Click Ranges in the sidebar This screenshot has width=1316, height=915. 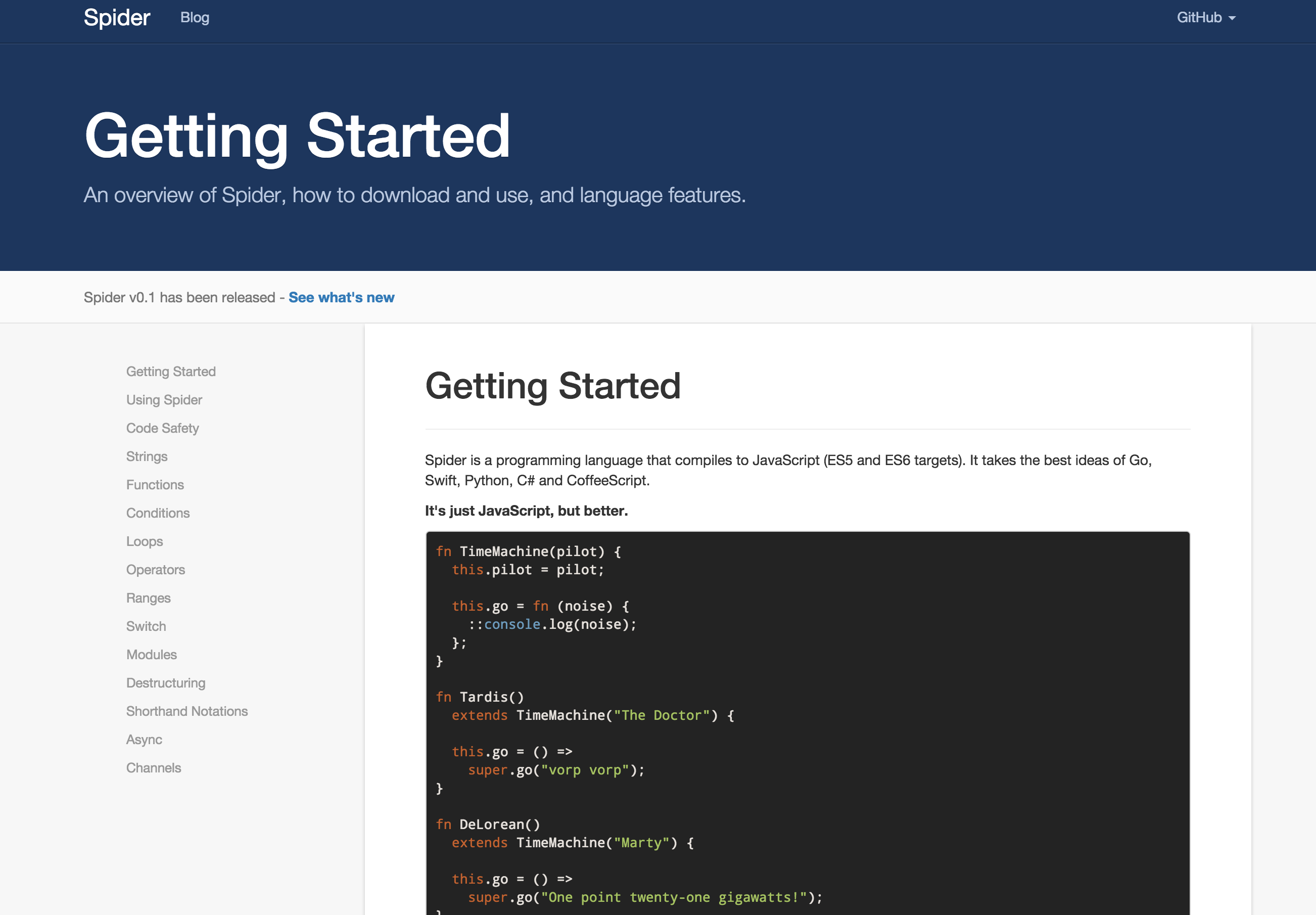[149, 598]
